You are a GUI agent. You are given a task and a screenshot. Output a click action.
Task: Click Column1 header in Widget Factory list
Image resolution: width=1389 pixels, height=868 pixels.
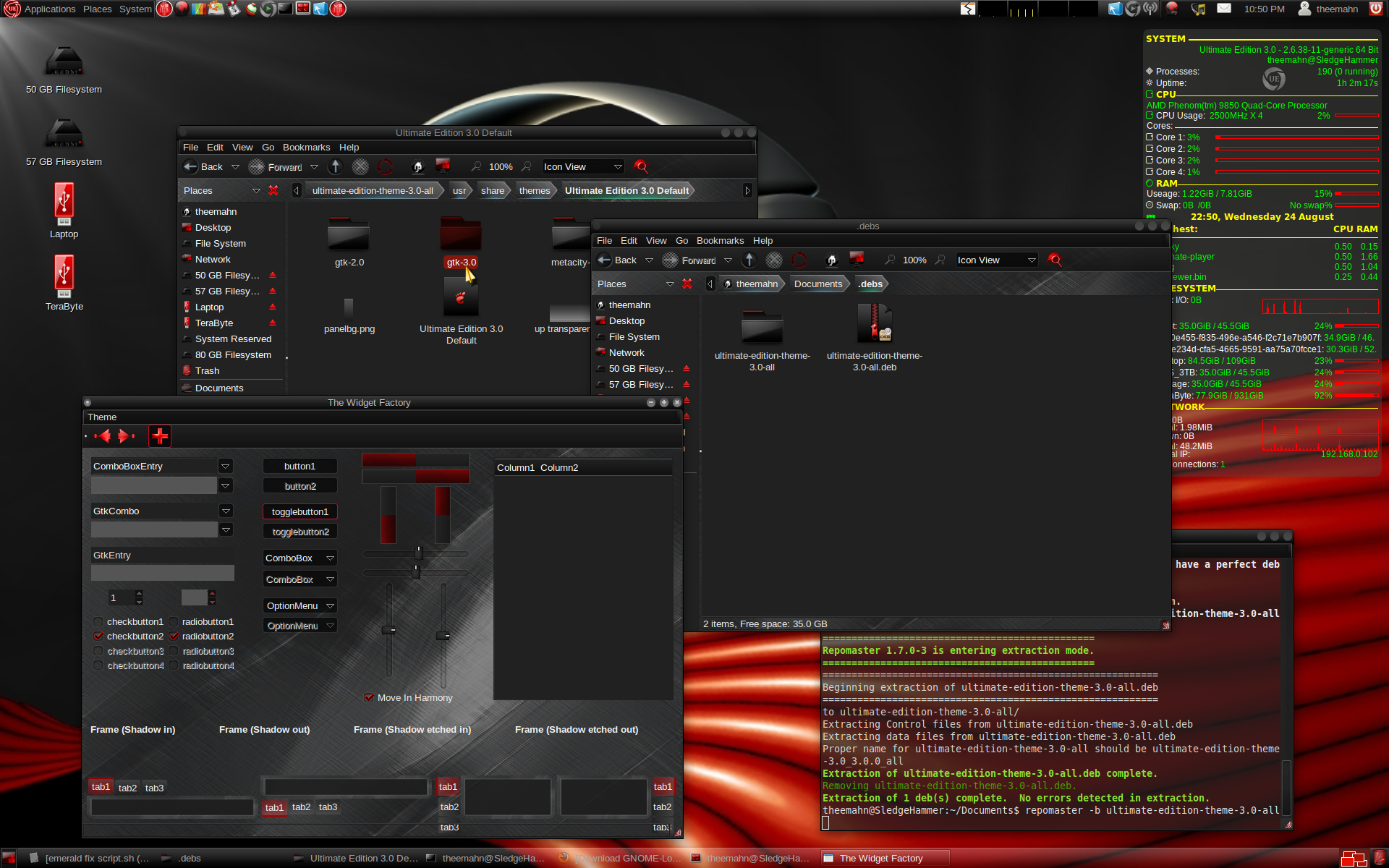516,467
